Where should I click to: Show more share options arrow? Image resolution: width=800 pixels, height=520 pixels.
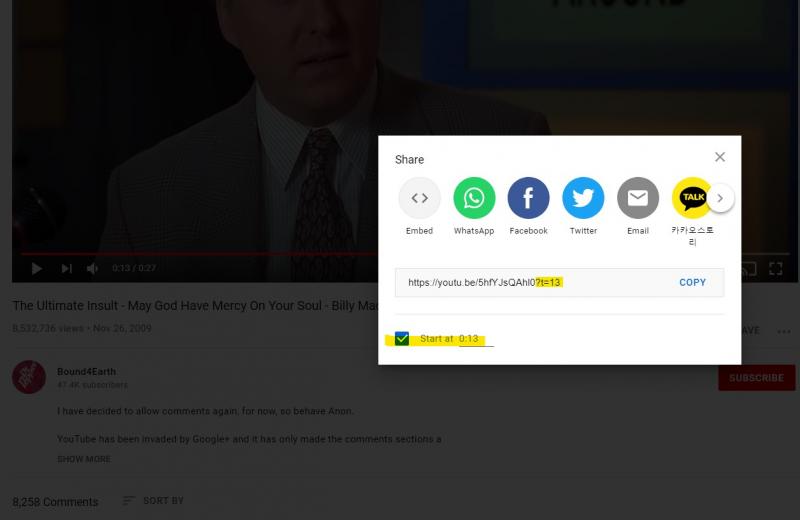click(720, 198)
